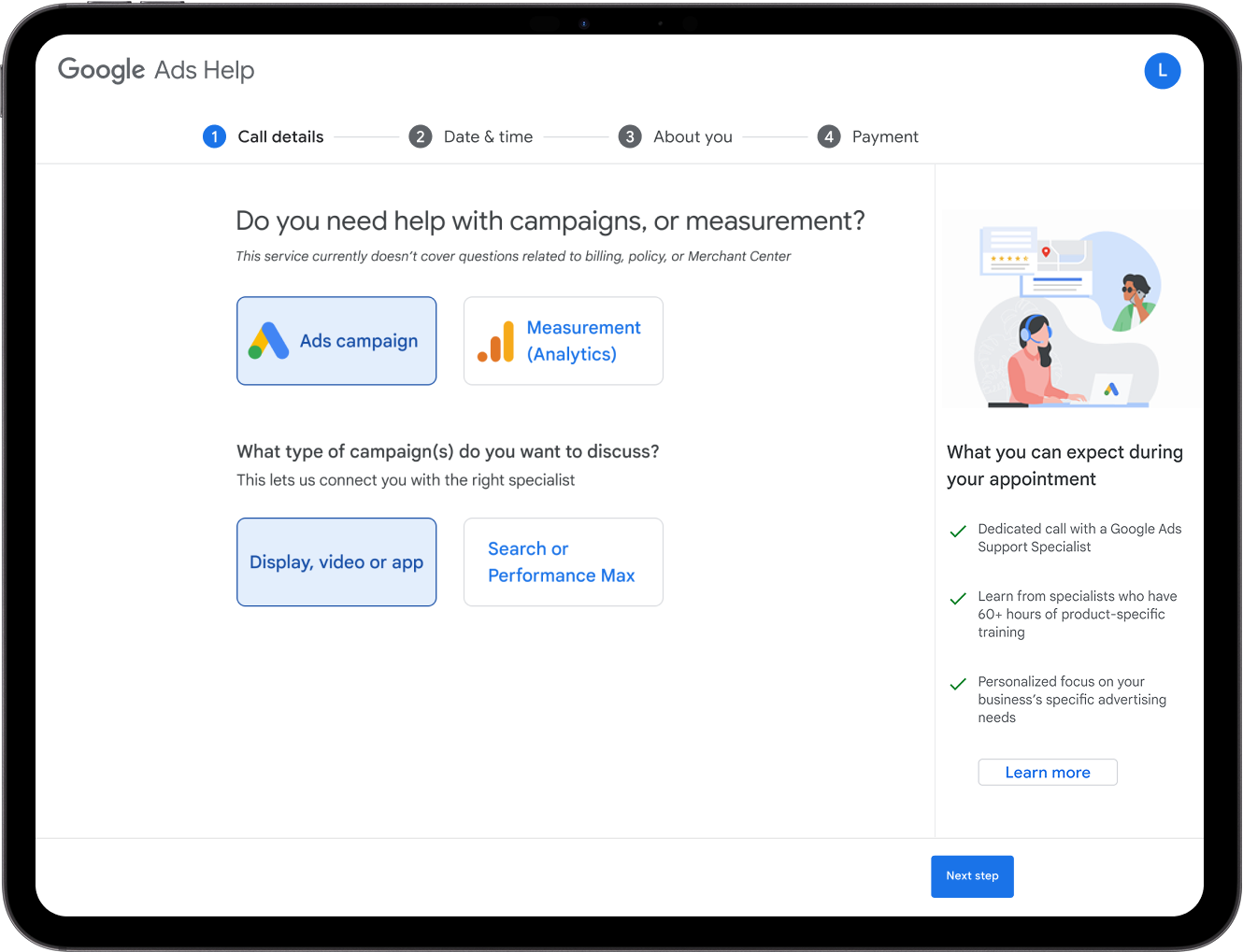Go to step 2 Date & time
Viewport: 1243px width, 952px height.
point(471,136)
